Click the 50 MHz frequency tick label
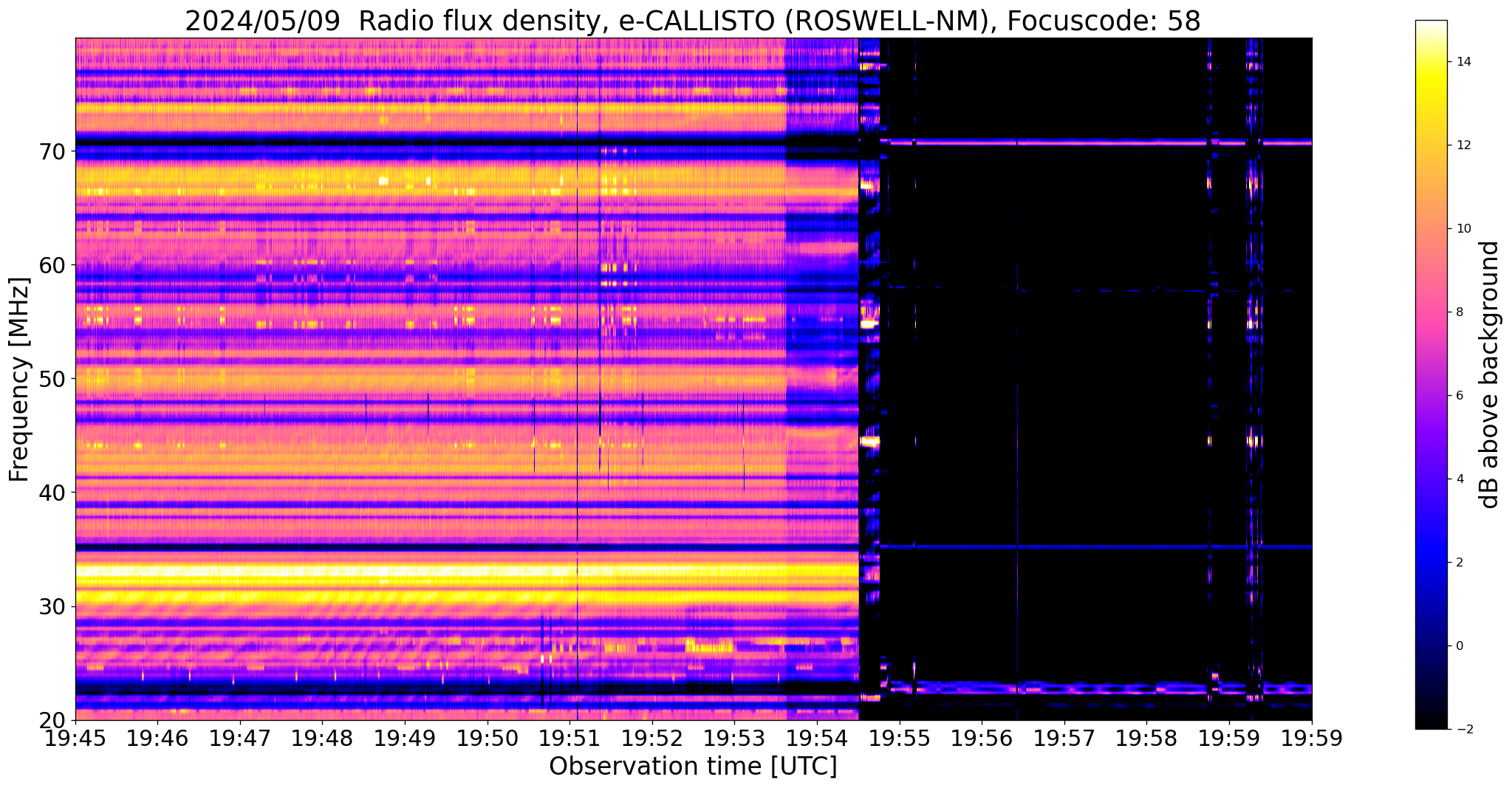 tap(54, 379)
